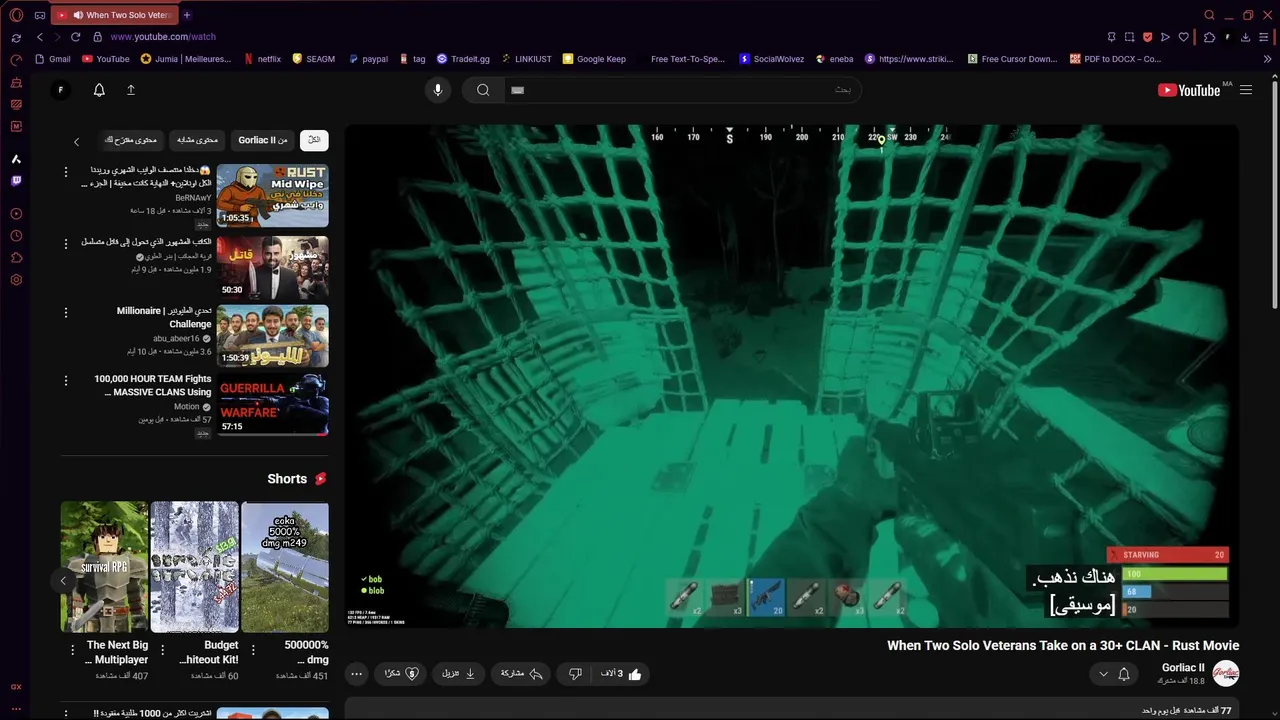This screenshot has height=720, width=1280.
Task: Open options for The Next Big short
Action: [72, 650]
